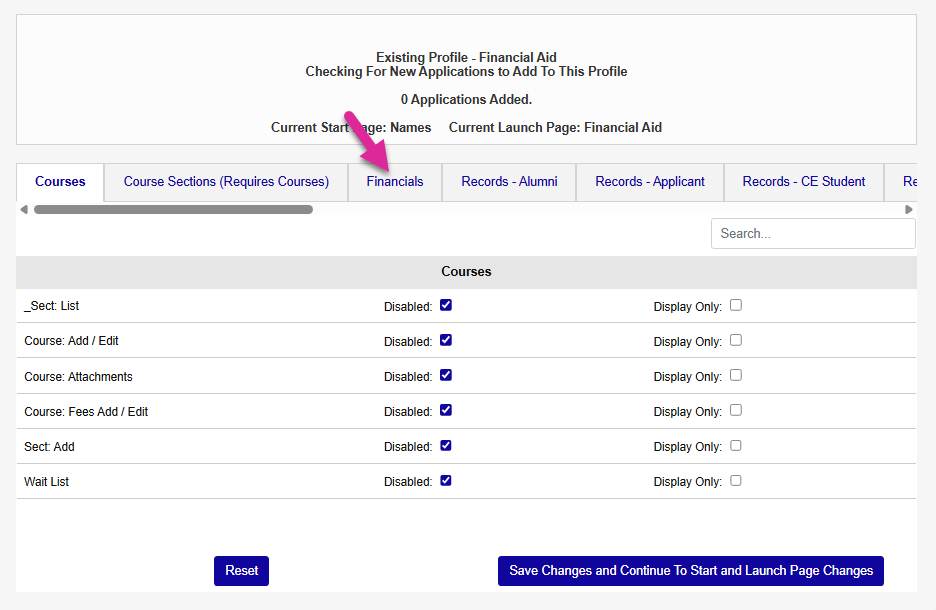Focus the Search input field
Viewport: 936px width, 610px height.
click(x=812, y=233)
